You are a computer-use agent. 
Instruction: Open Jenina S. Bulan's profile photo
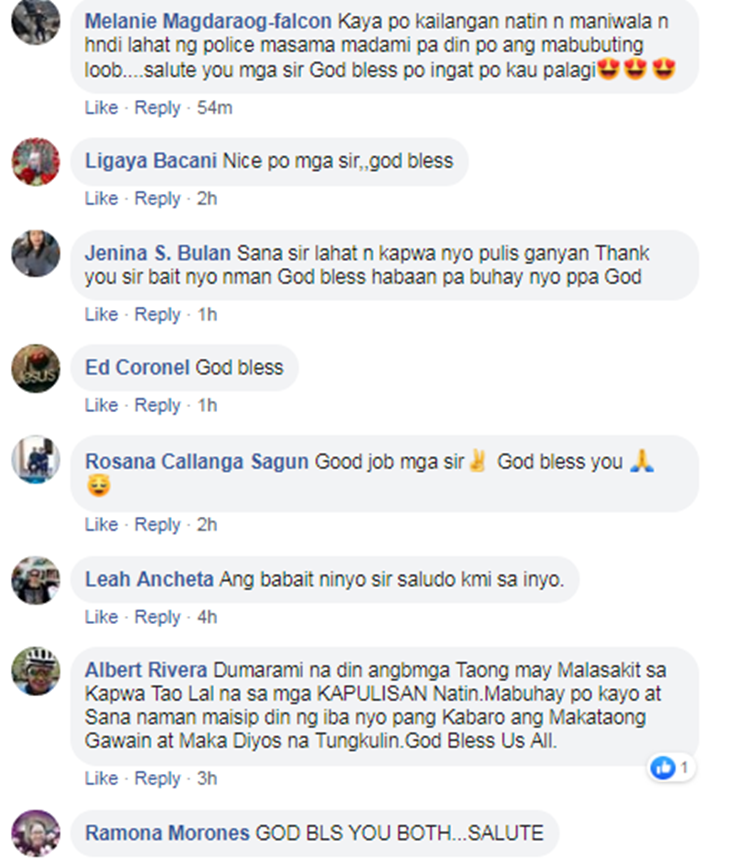pos(36,254)
